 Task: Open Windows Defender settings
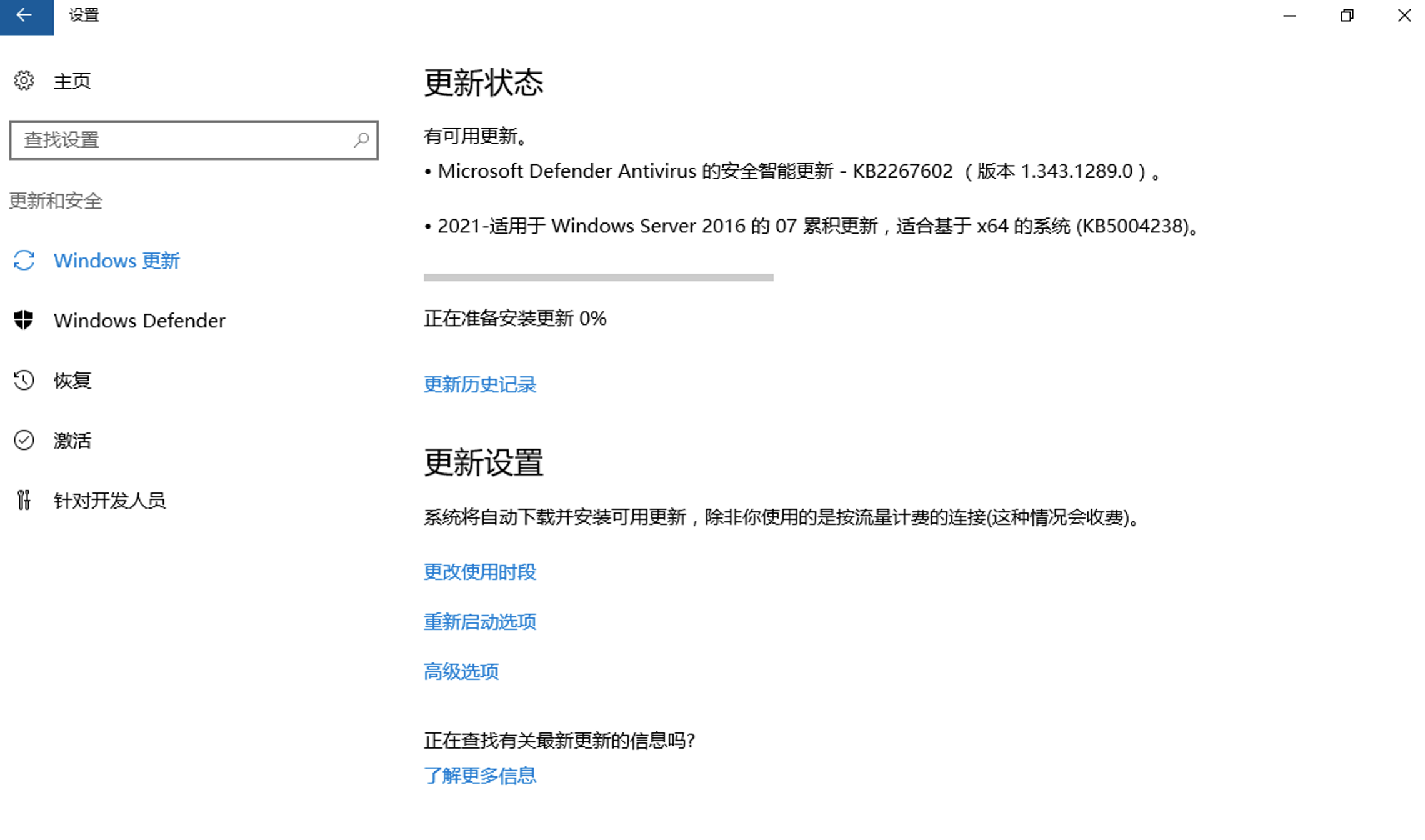[139, 321]
